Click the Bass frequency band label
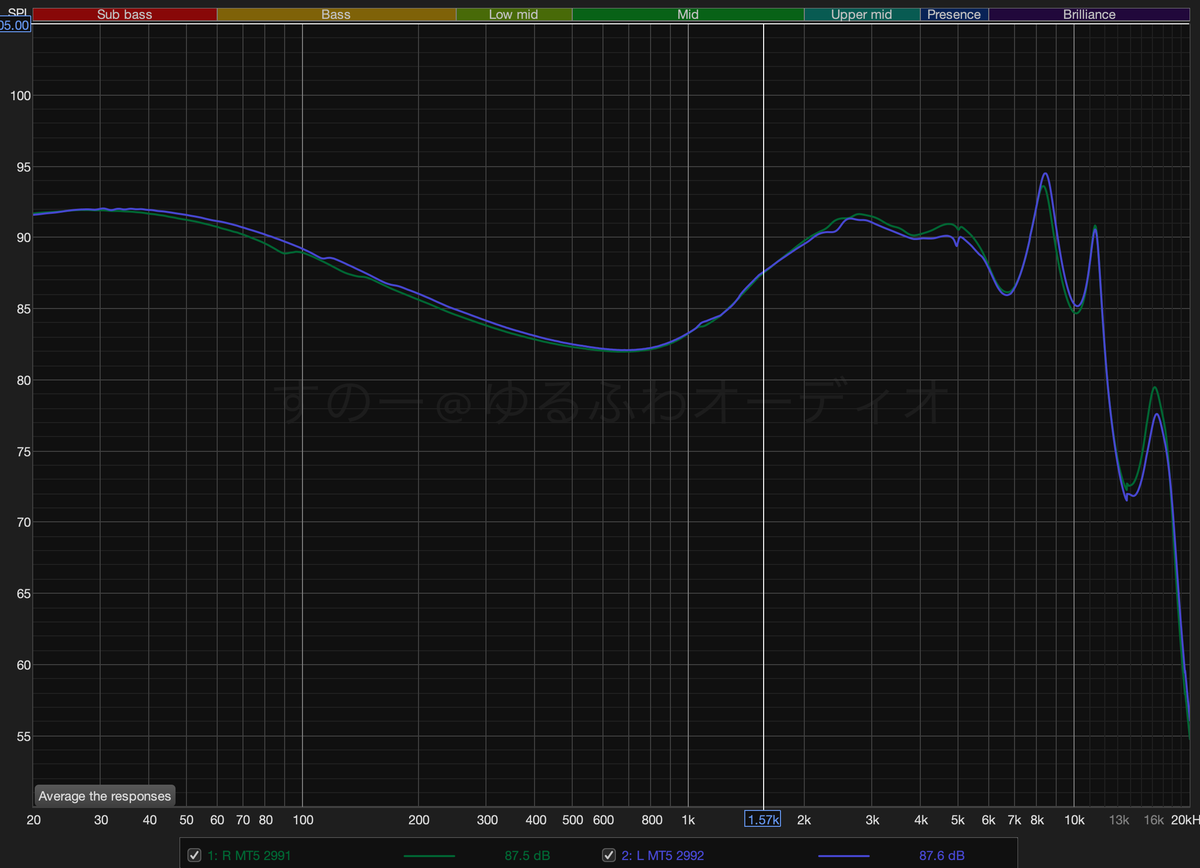This screenshot has height=868, width=1200. coord(336,15)
